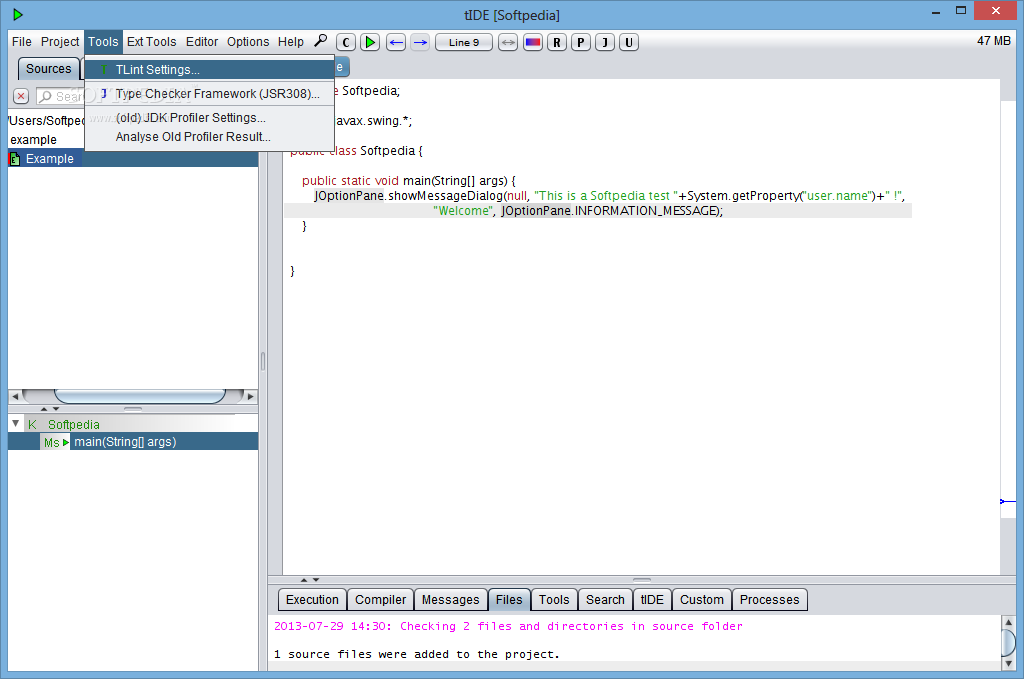Click the log line about checking files

(508, 626)
